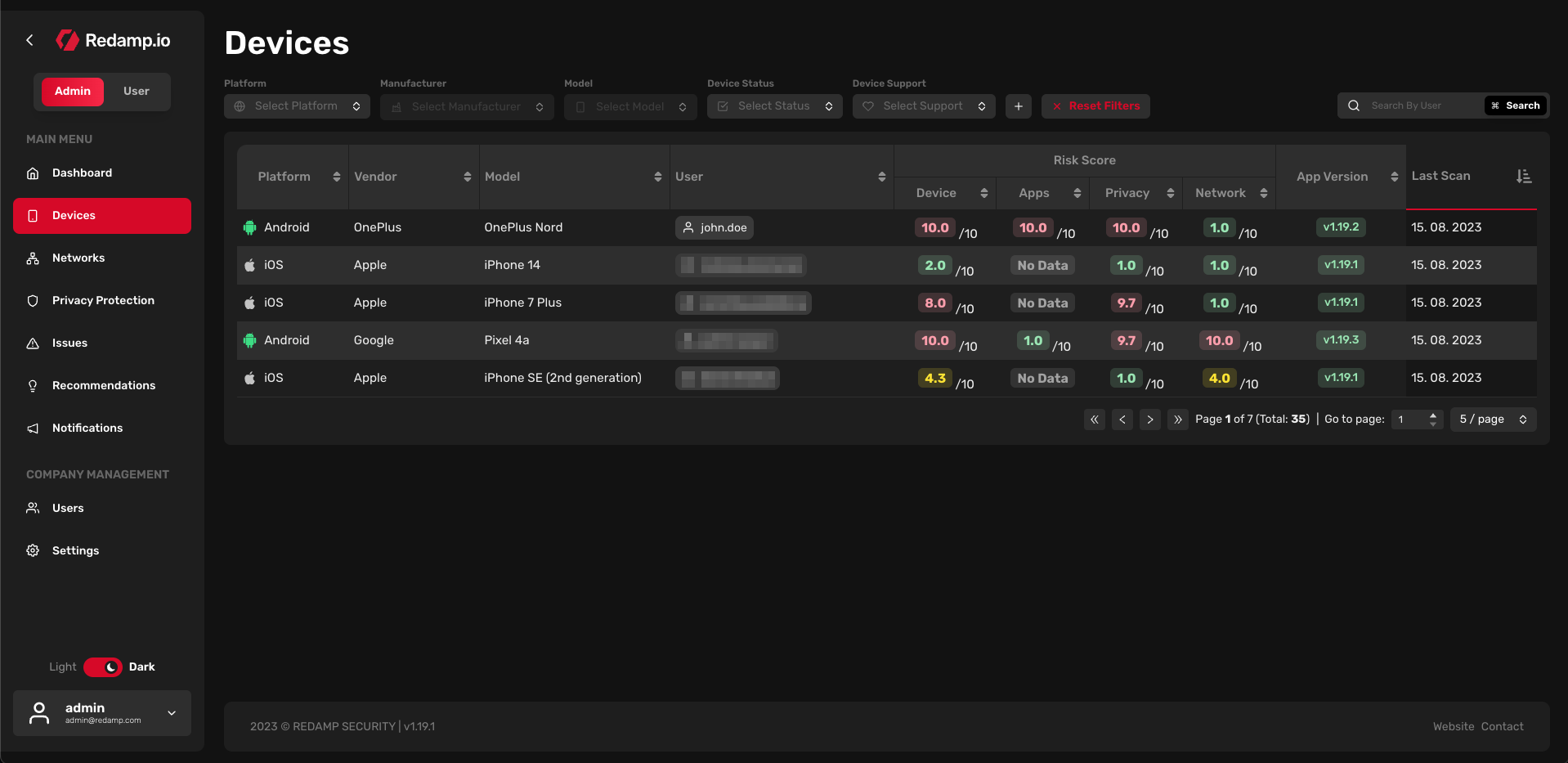
Task: Open the Select Support dropdown
Action: point(924,106)
